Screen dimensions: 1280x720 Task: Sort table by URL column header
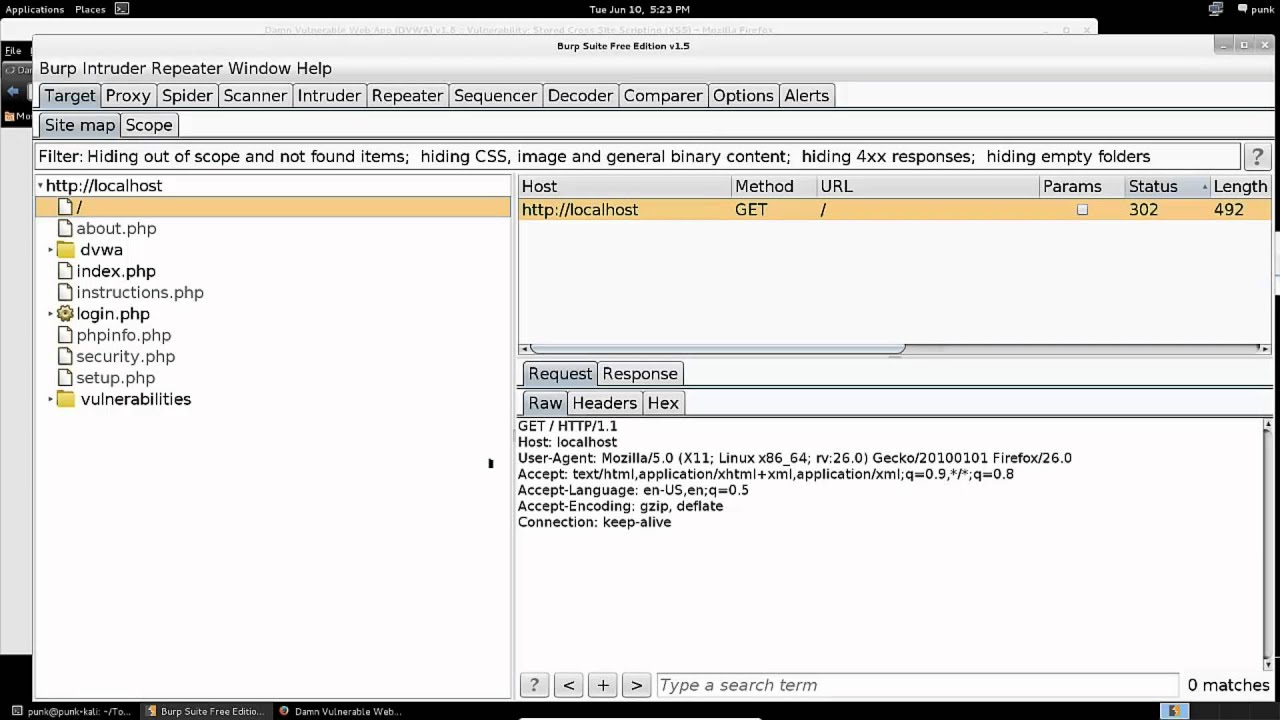pyautogui.click(x=928, y=186)
